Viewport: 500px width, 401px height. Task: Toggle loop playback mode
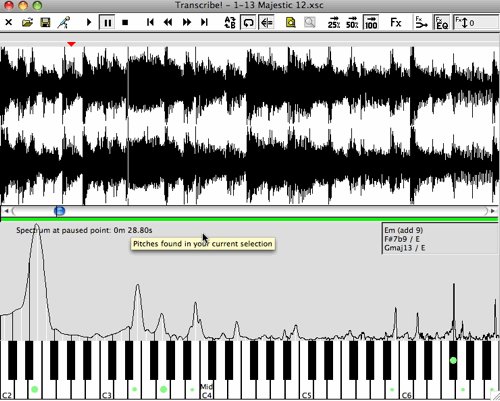[x=248, y=23]
